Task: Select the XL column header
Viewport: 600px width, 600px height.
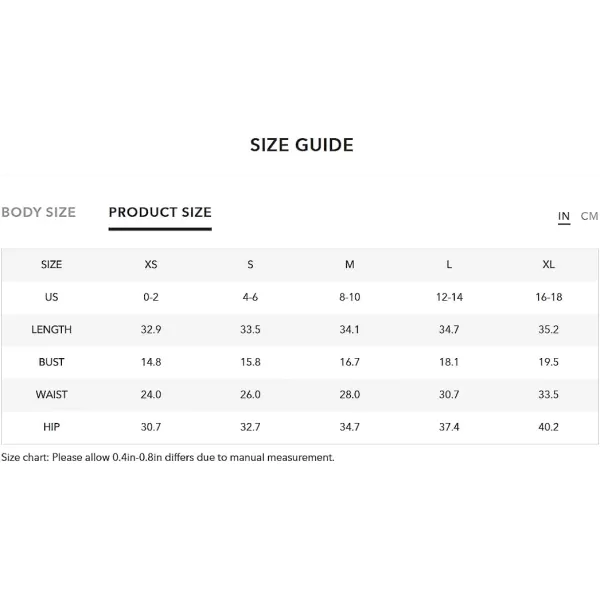Action: tap(548, 264)
